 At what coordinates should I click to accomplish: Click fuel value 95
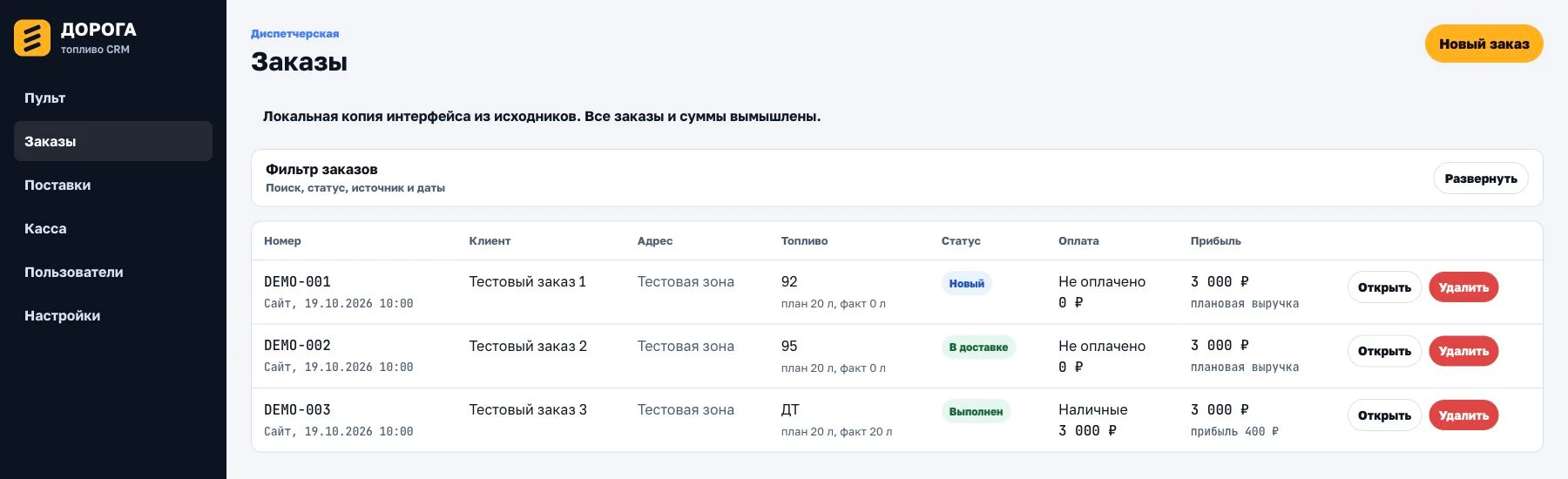(789, 346)
